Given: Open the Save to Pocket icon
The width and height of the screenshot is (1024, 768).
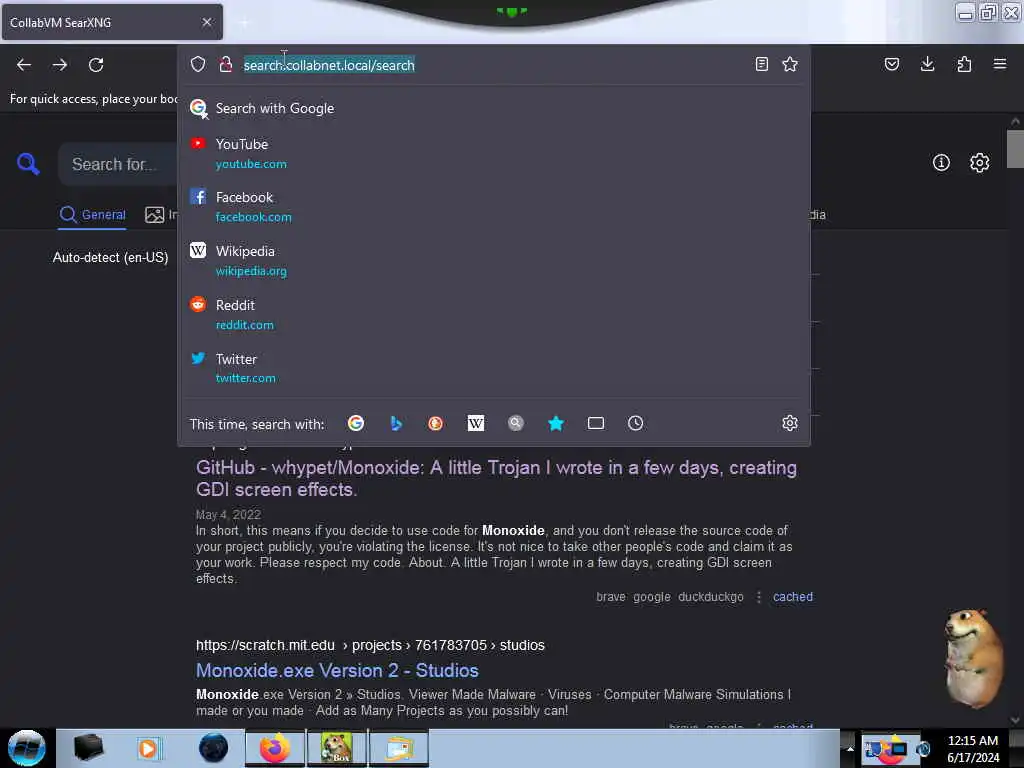Looking at the screenshot, I should point(891,64).
